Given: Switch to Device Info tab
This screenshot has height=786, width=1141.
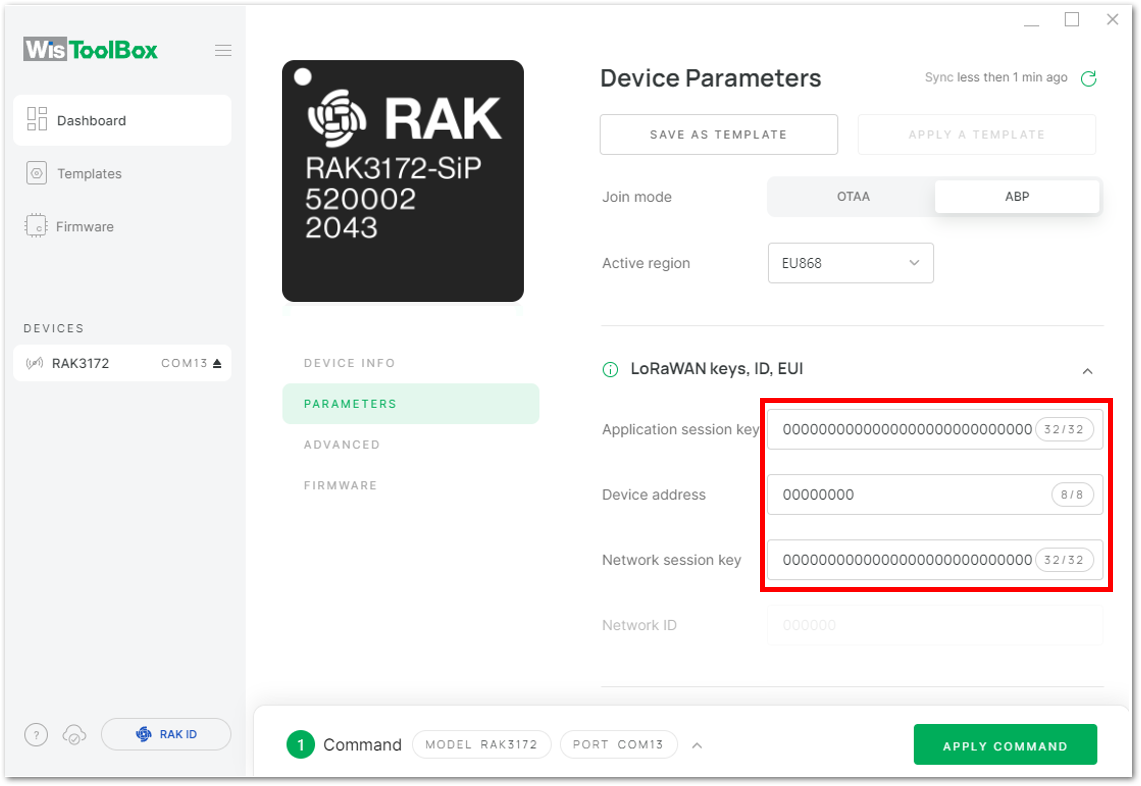Looking at the screenshot, I should pos(349,363).
